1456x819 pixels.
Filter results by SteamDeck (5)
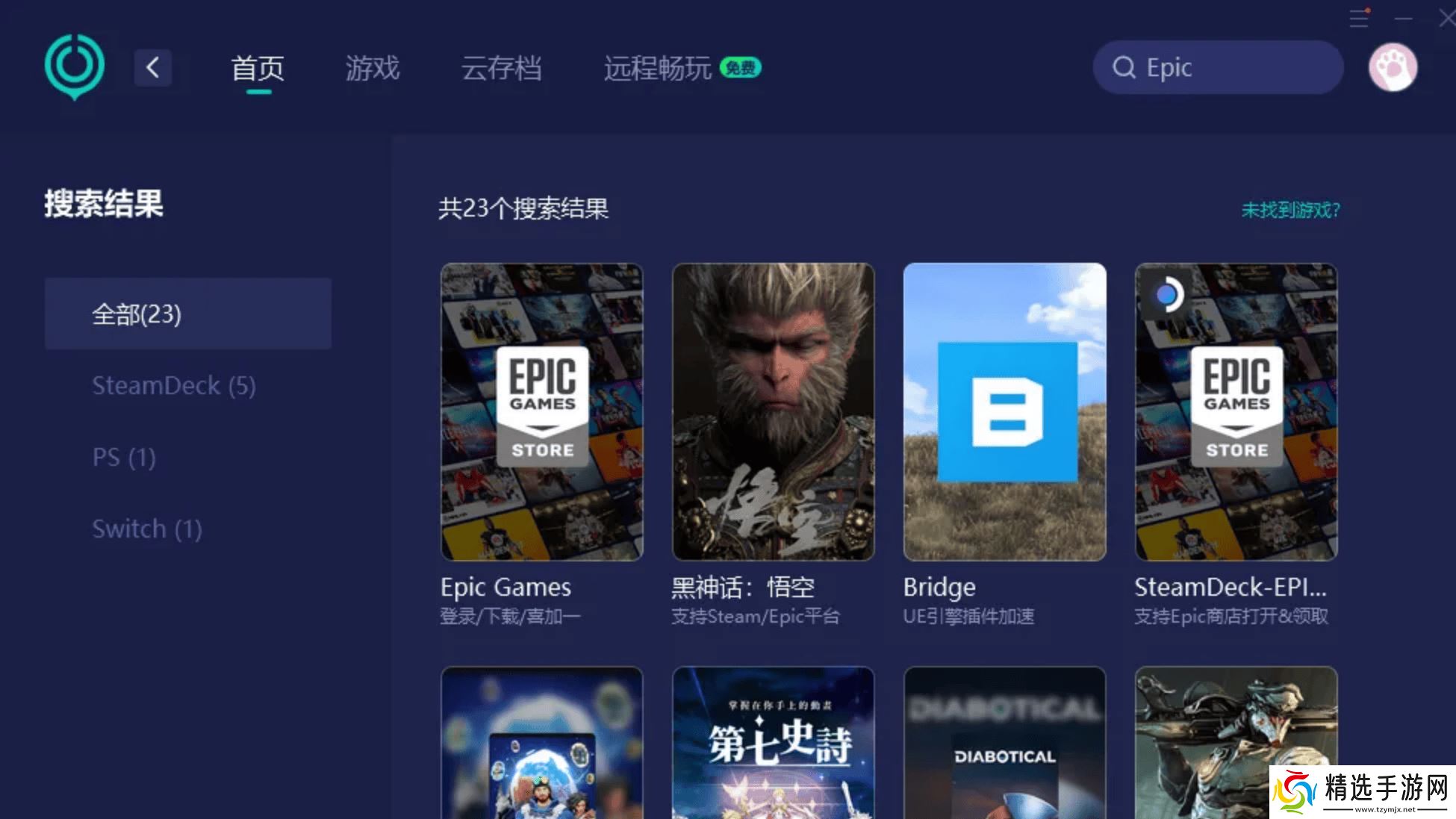click(x=174, y=386)
